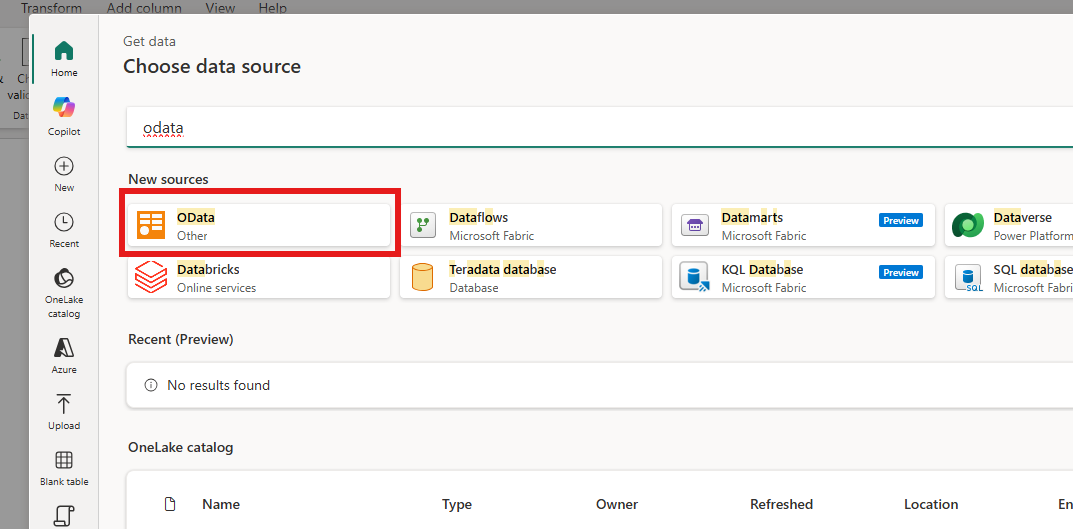Sort catalog by Owner column
The width and height of the screenshot is (1073, 529).
[617, 504]
